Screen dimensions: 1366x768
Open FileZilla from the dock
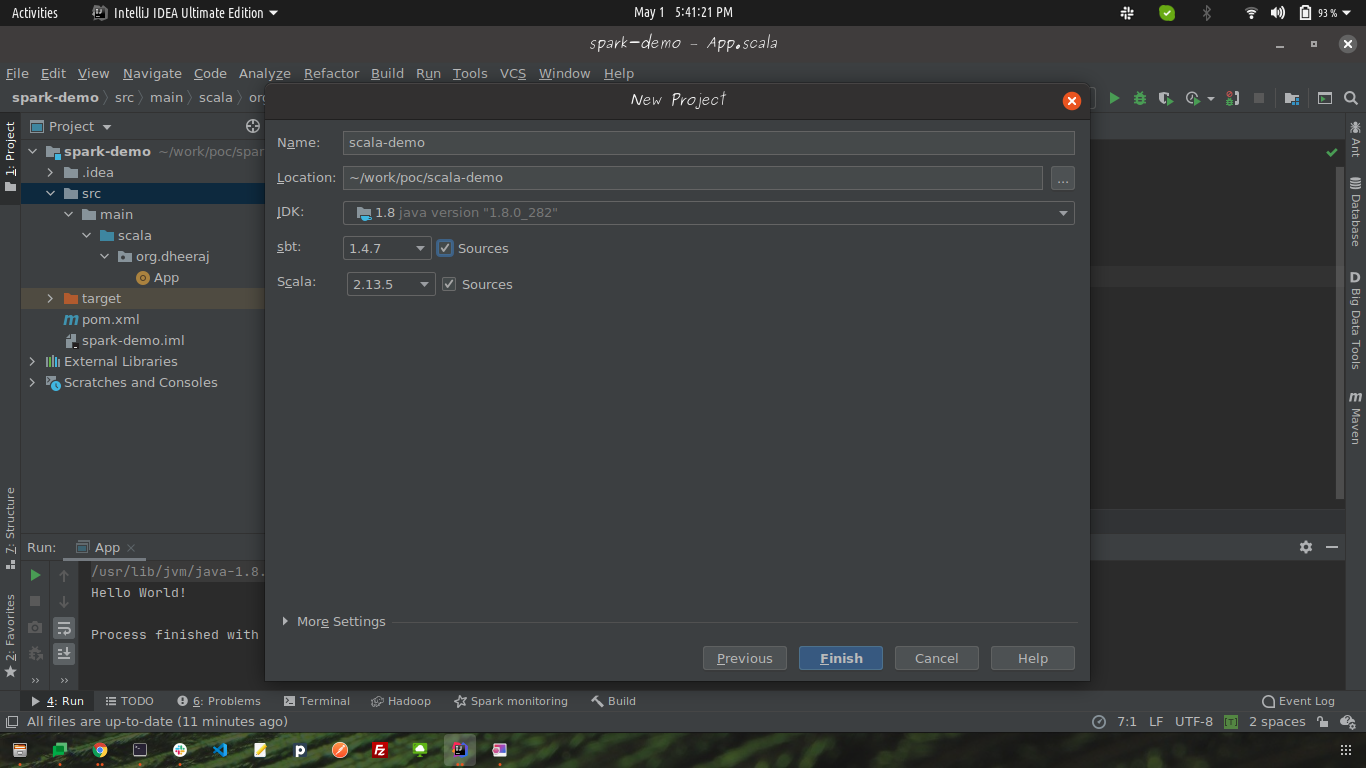tap(380, 750)
